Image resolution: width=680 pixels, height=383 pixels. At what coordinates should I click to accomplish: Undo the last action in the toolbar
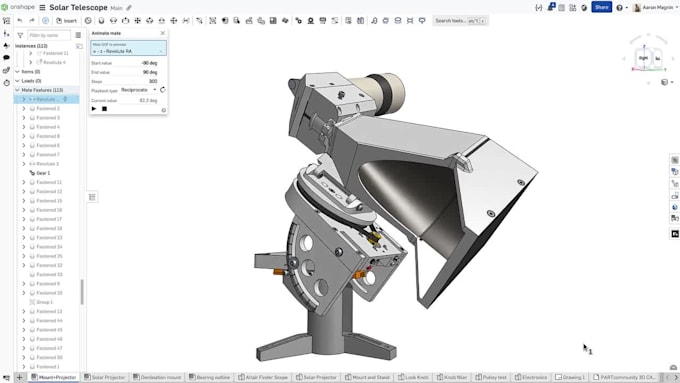20,20
